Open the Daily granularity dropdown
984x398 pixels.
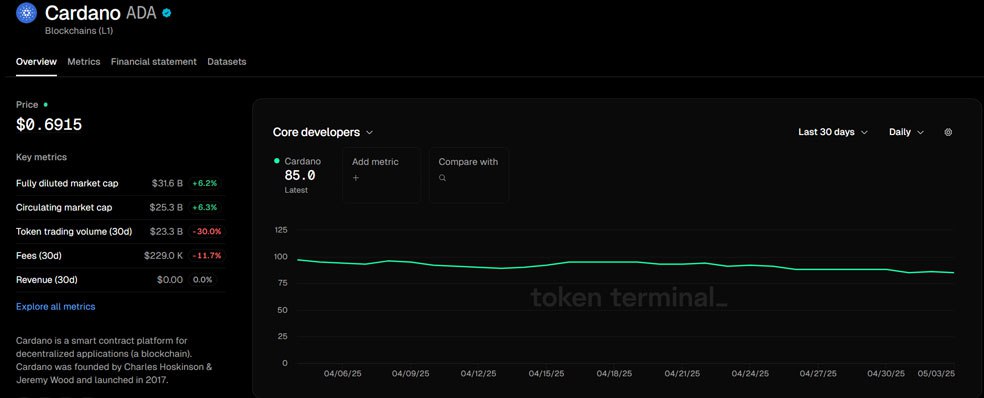point(906,132)
